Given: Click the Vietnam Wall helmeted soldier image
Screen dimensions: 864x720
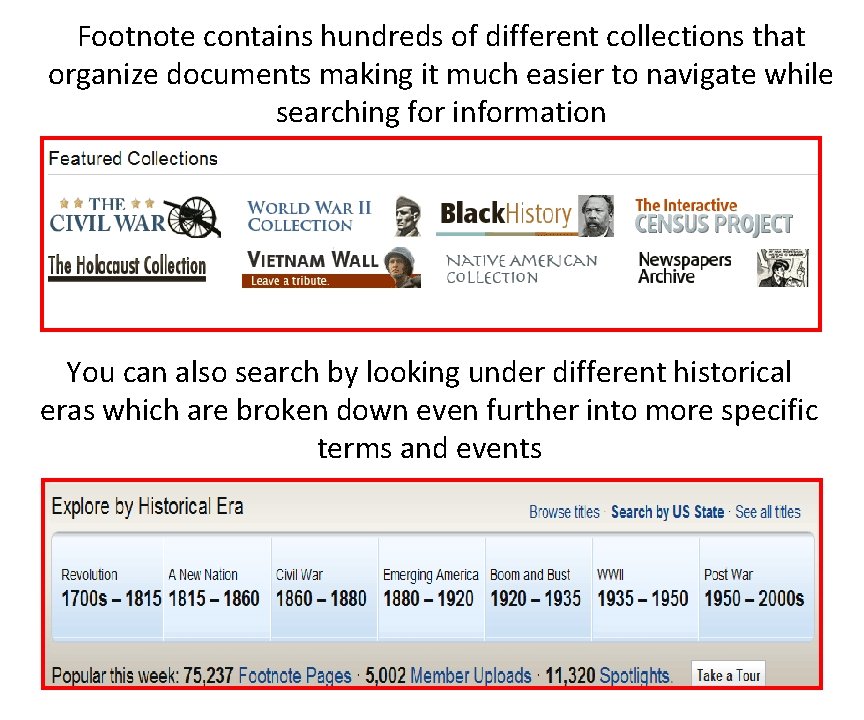Looking at the screenshot, I should click(x=402, y=267).
